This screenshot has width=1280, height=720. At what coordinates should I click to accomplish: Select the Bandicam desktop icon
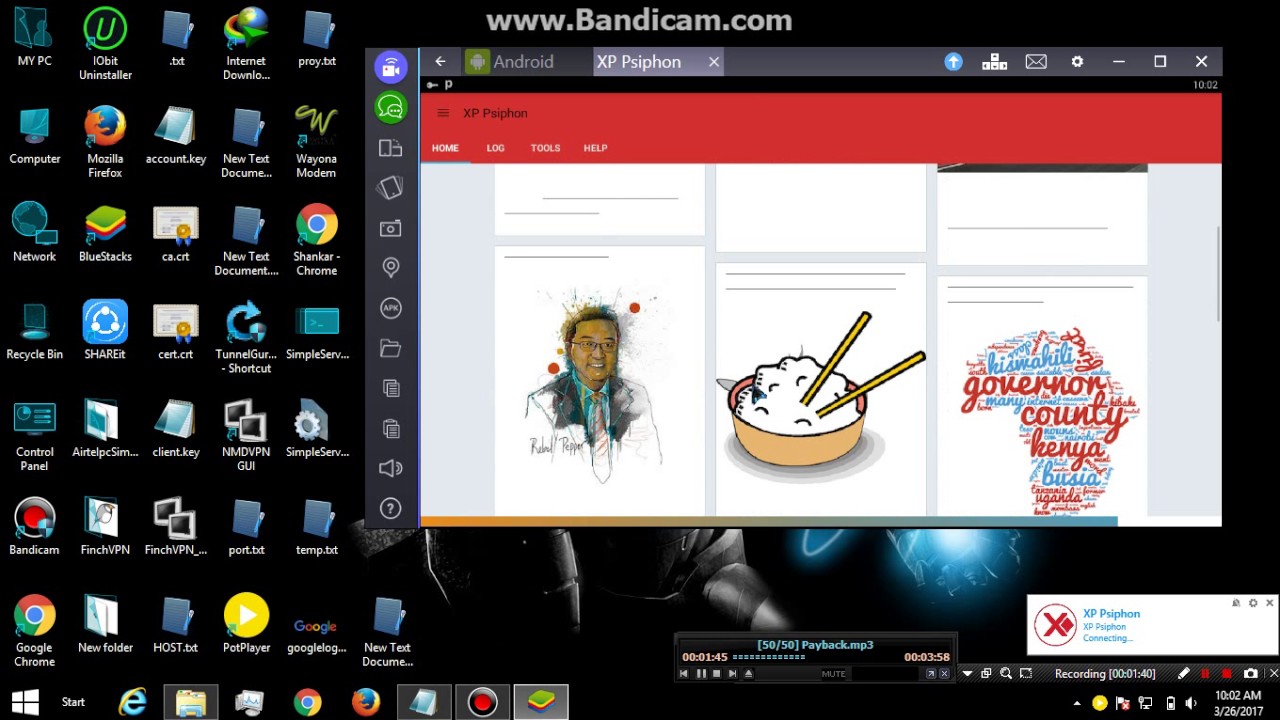coord(34,527)
